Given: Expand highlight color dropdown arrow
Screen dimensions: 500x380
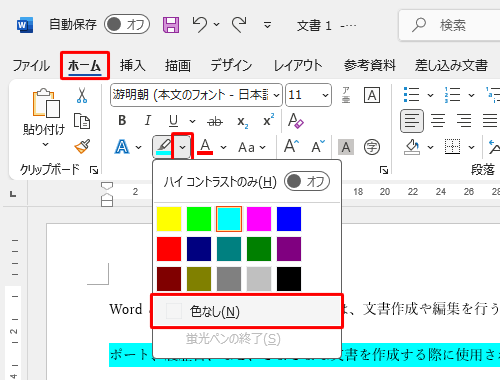Looking at the screenshot, I should pos(182,147).
